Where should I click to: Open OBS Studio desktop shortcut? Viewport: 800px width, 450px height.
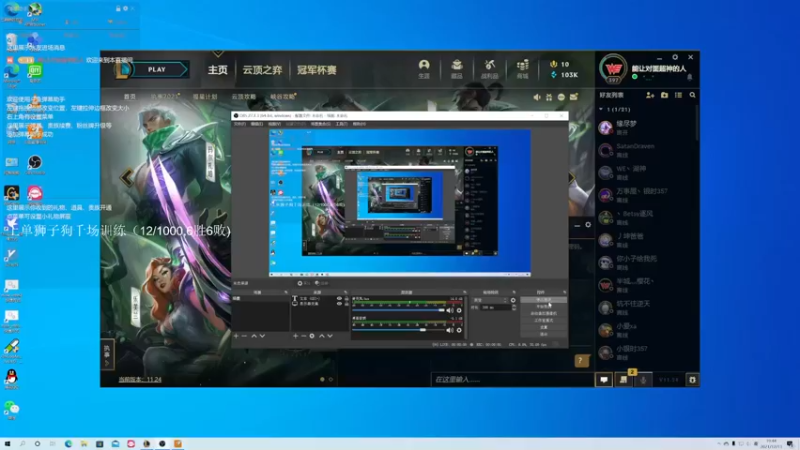(x=35, y=165)
